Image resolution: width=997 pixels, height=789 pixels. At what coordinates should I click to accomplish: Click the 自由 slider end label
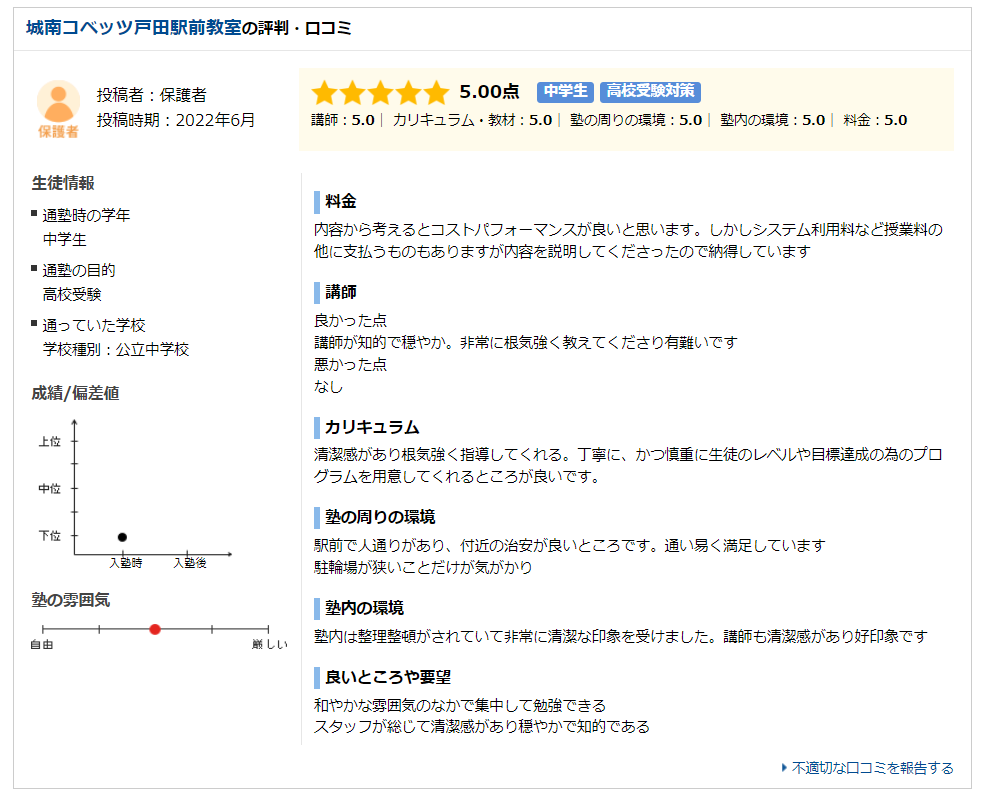(42, 645)
